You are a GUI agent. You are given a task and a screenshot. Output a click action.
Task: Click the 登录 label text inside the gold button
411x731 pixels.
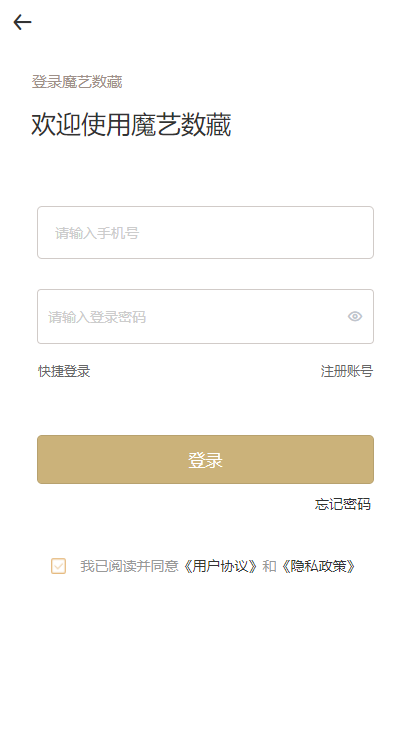click(x=206, y=460)
